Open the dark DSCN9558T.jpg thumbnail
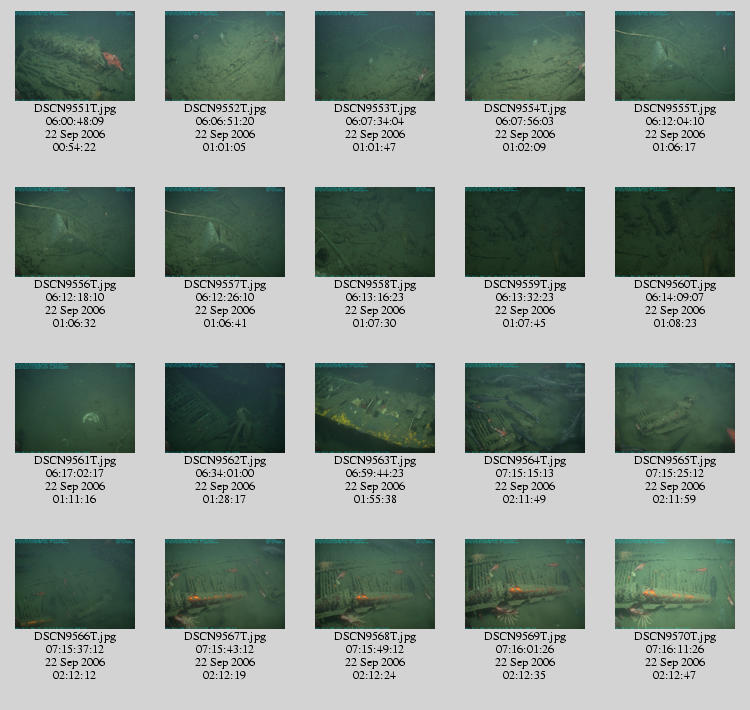Screen dimensions: 750x710 tap(375, 232)
